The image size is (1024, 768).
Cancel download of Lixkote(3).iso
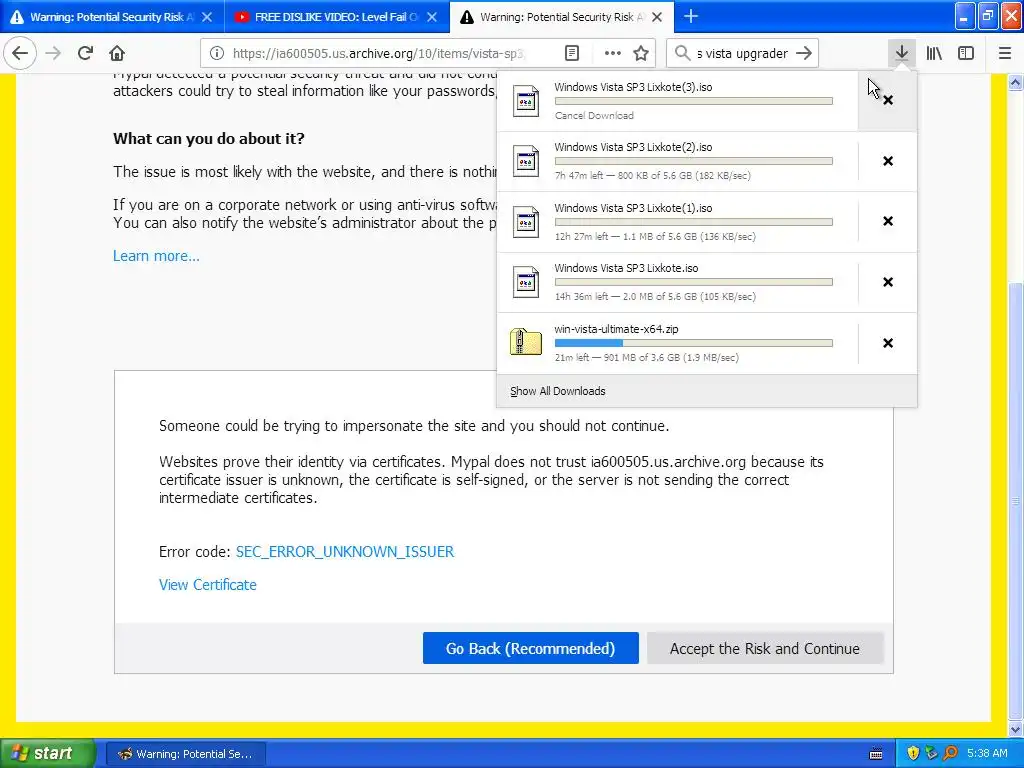888,101
